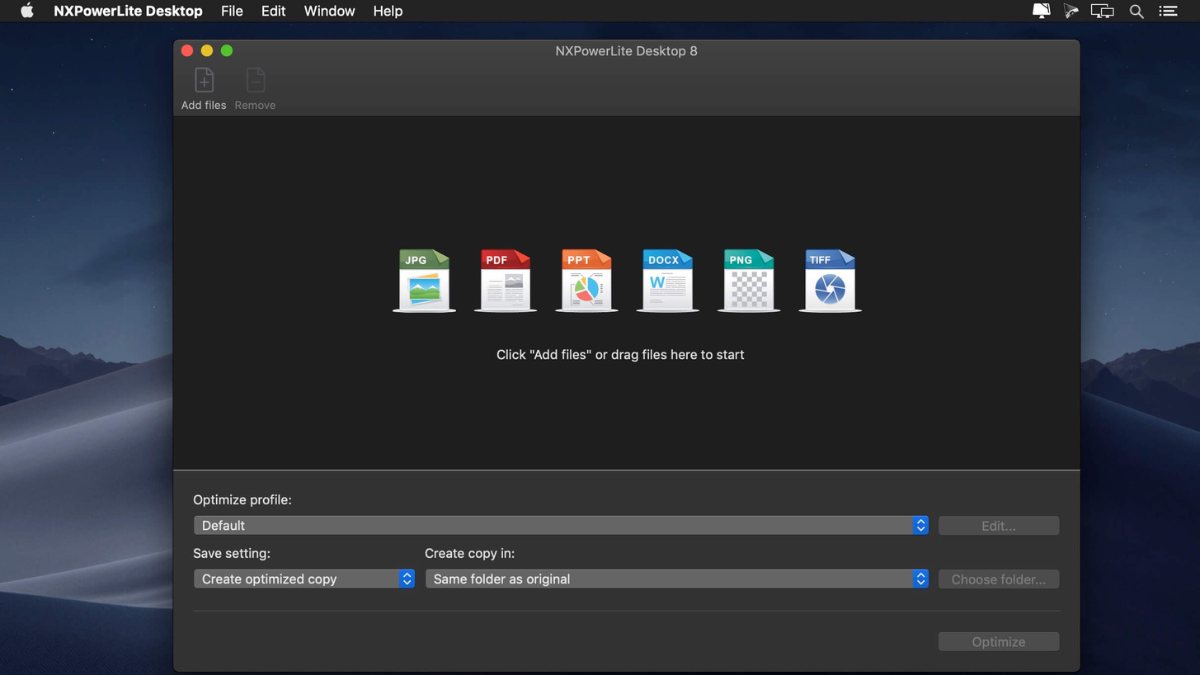Open the Window menu
Viewport: 1200px width, 675px height.
[x=329, y=11]
